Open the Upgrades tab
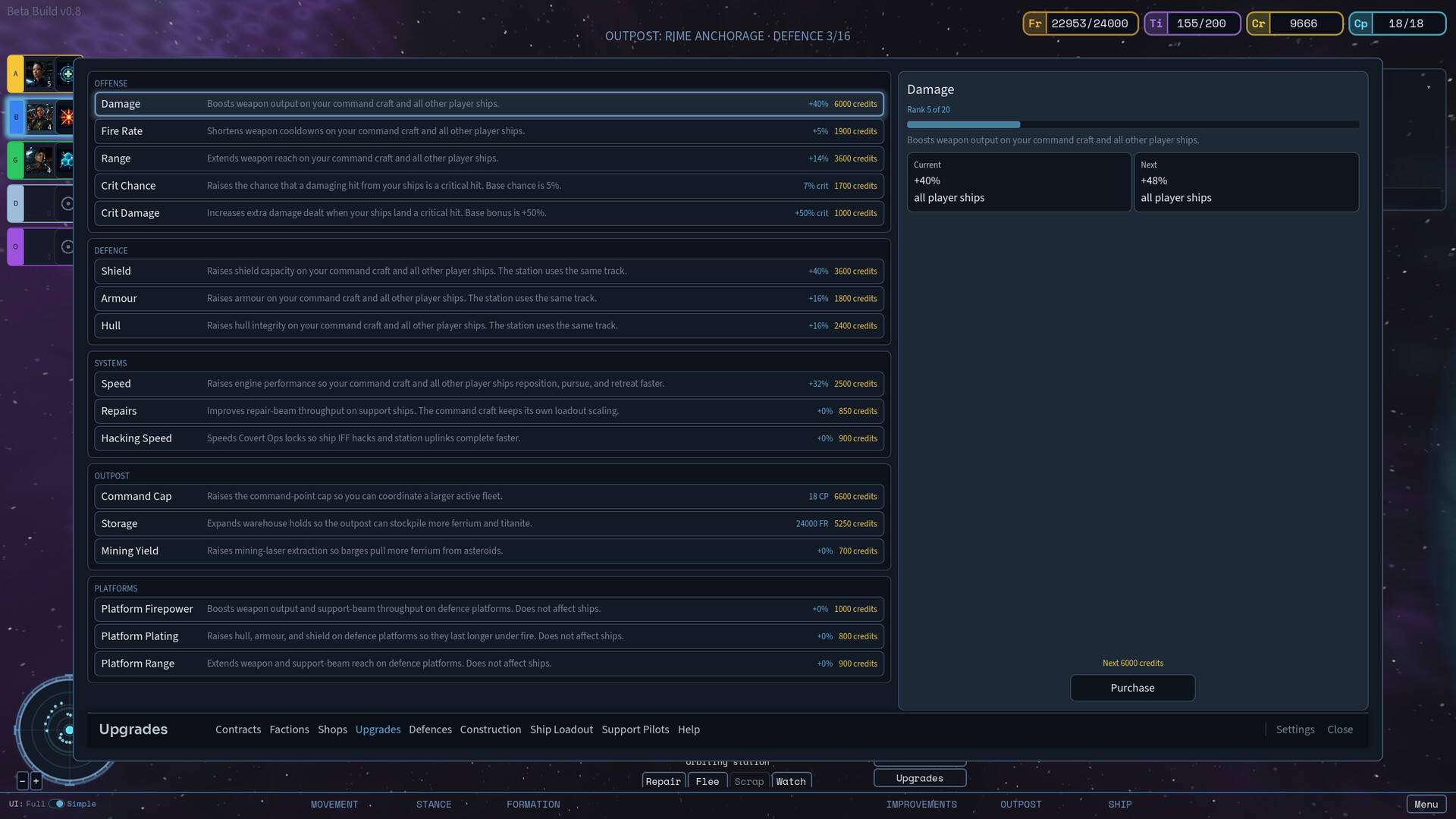The image size is (1456, 819). click(x=378, y=730)
